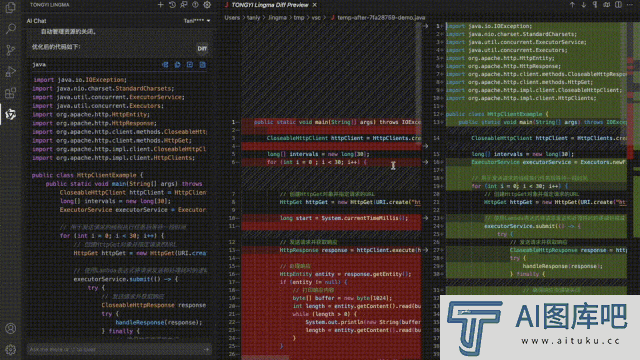This screenshot has height=360, width=640.
Task: Open the Search view in activity bar
Action: point(11,29)
